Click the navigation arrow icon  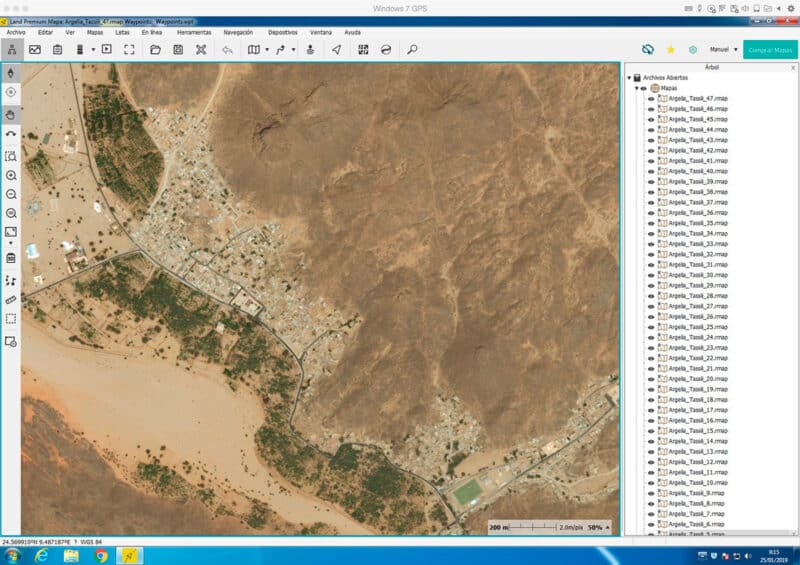click(x=337, y=50)
